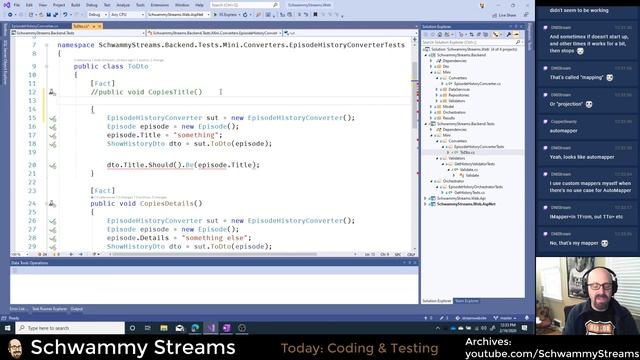Click the editor horizontal scrollbar
640x360 pixels.
point(214,254)
